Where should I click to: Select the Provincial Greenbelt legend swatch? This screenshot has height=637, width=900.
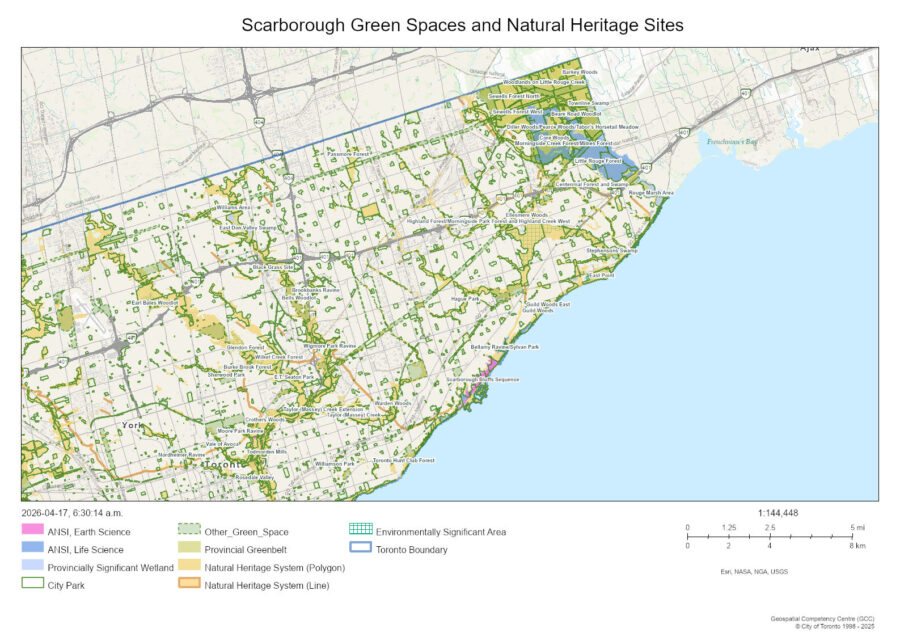(189, 549)
